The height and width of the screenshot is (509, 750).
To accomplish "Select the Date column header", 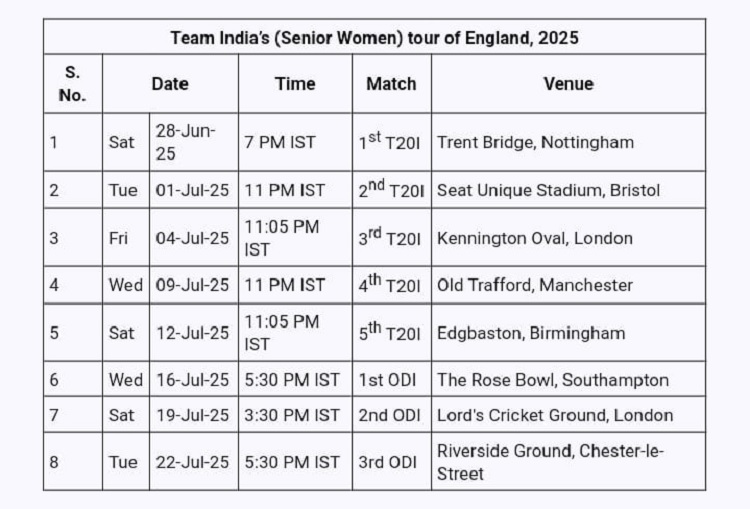I will tap(170, 84).
